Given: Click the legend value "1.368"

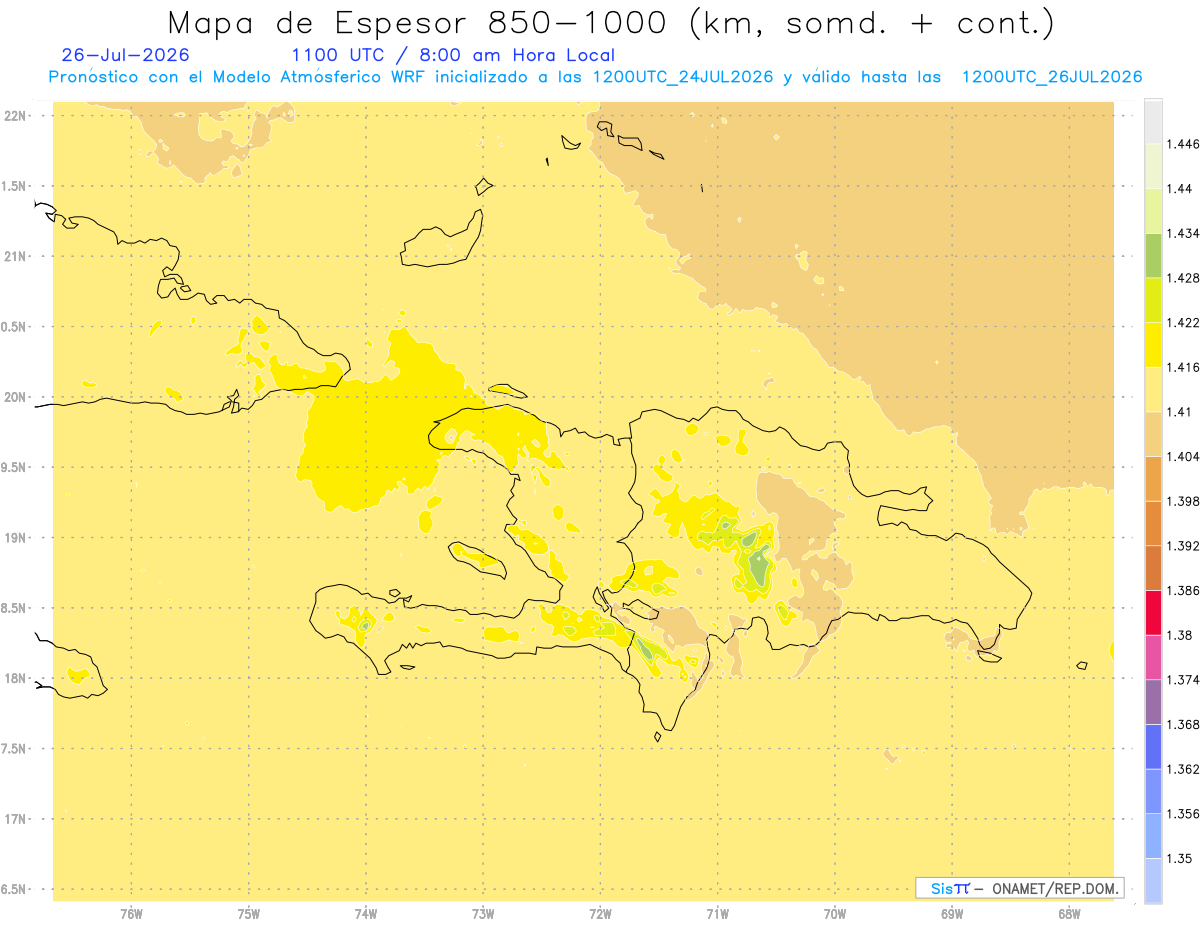Looking at the screenshot, I should coord(1183,724).
